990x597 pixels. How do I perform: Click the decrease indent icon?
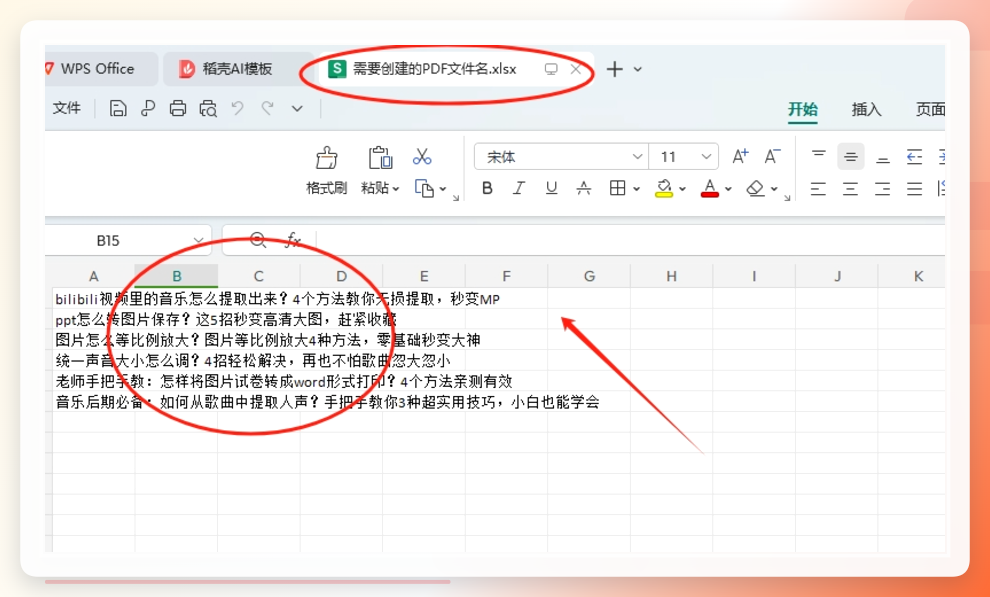(x=914, y=157)
